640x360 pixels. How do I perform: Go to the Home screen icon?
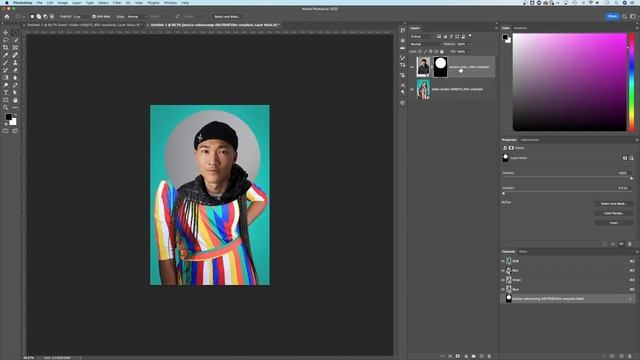pyautogui.click(x=7, y=17)
